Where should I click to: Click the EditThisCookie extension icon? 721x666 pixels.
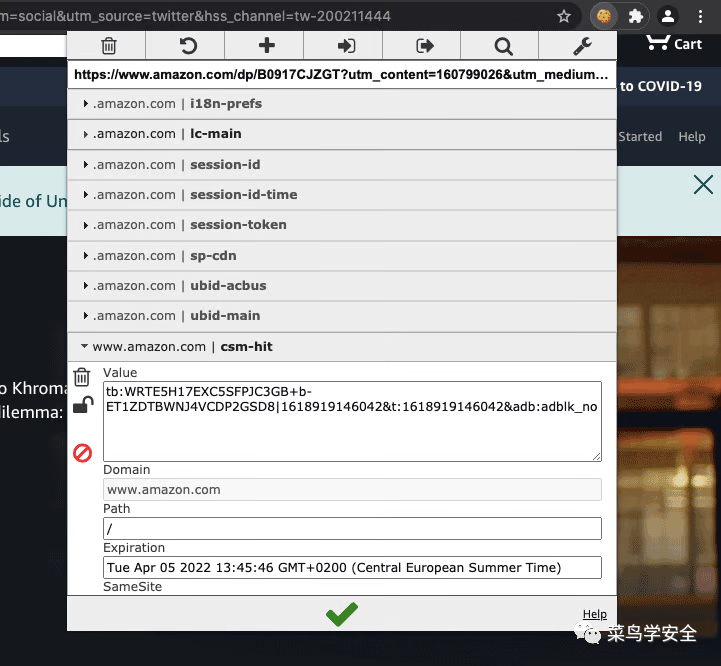604,17
